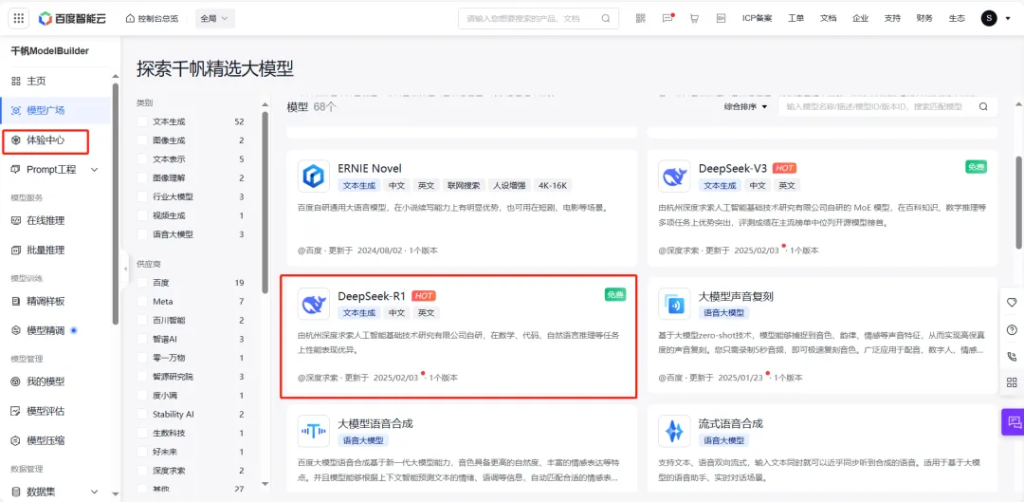Screen dimensions: 1024x502
Task: Expand the 数据集 sidebar section
Action: coord(94,492)
